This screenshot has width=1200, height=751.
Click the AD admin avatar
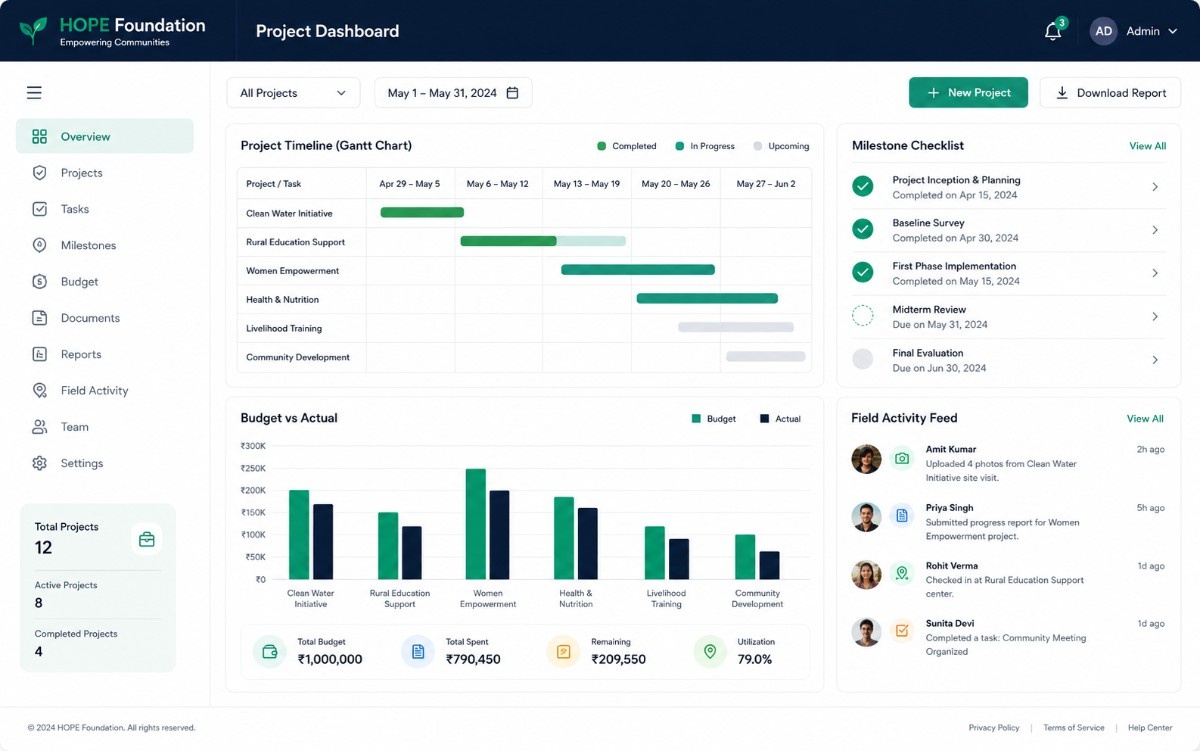coord(1104,31)
